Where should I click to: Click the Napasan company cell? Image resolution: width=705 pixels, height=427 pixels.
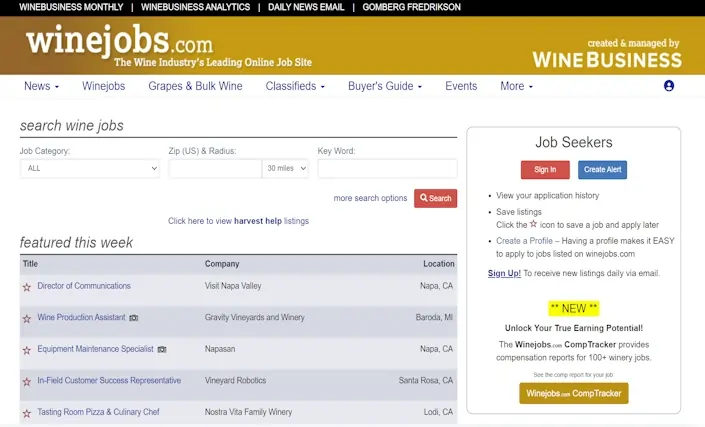click(220, 349)
